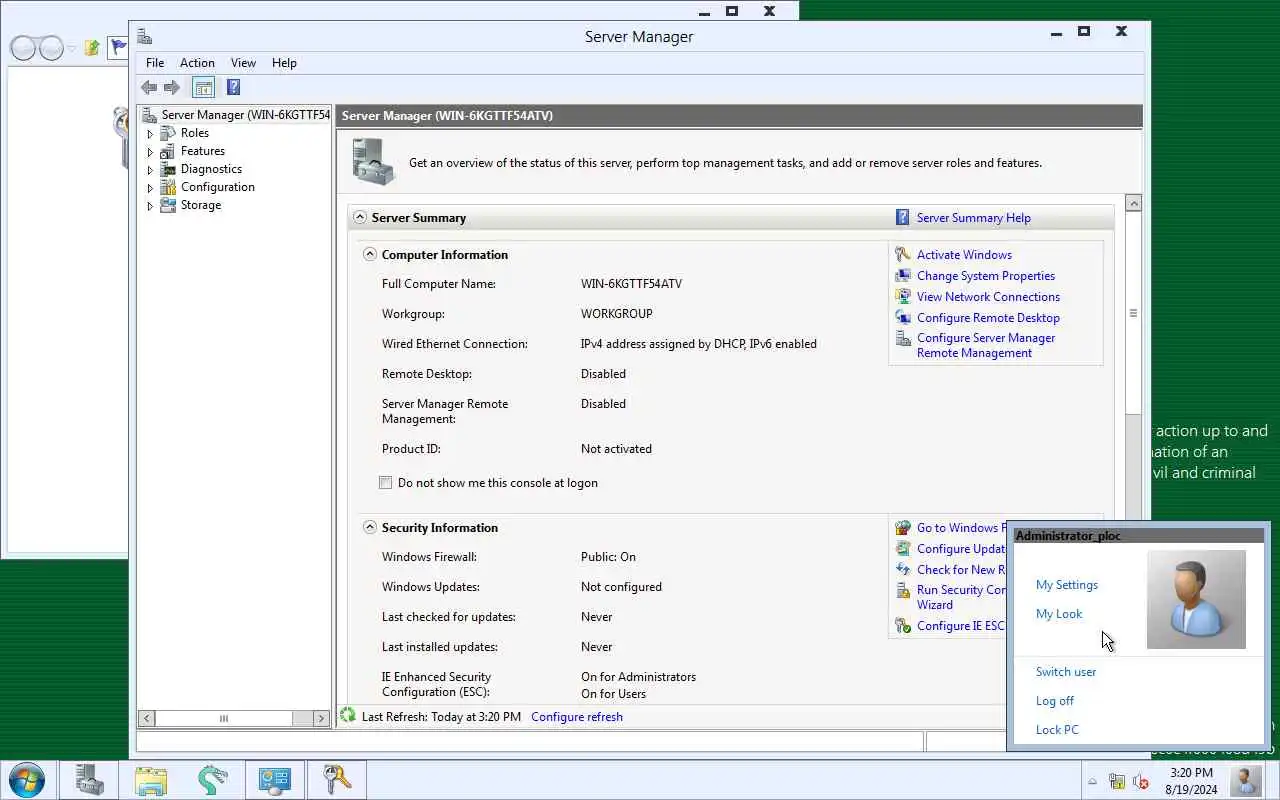1280x800 pixels.
Task: Click the Configure IE ESC shield icon
Action: (x=903, y=626)
